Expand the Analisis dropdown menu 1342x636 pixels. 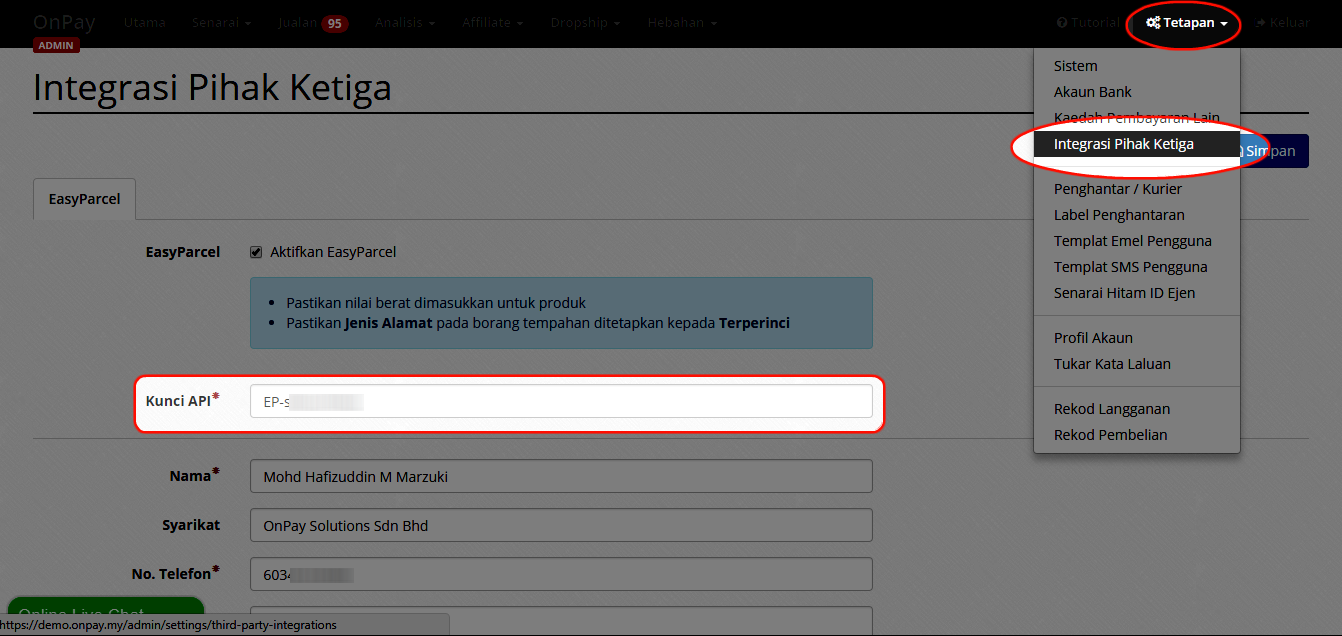coord(405,22)
